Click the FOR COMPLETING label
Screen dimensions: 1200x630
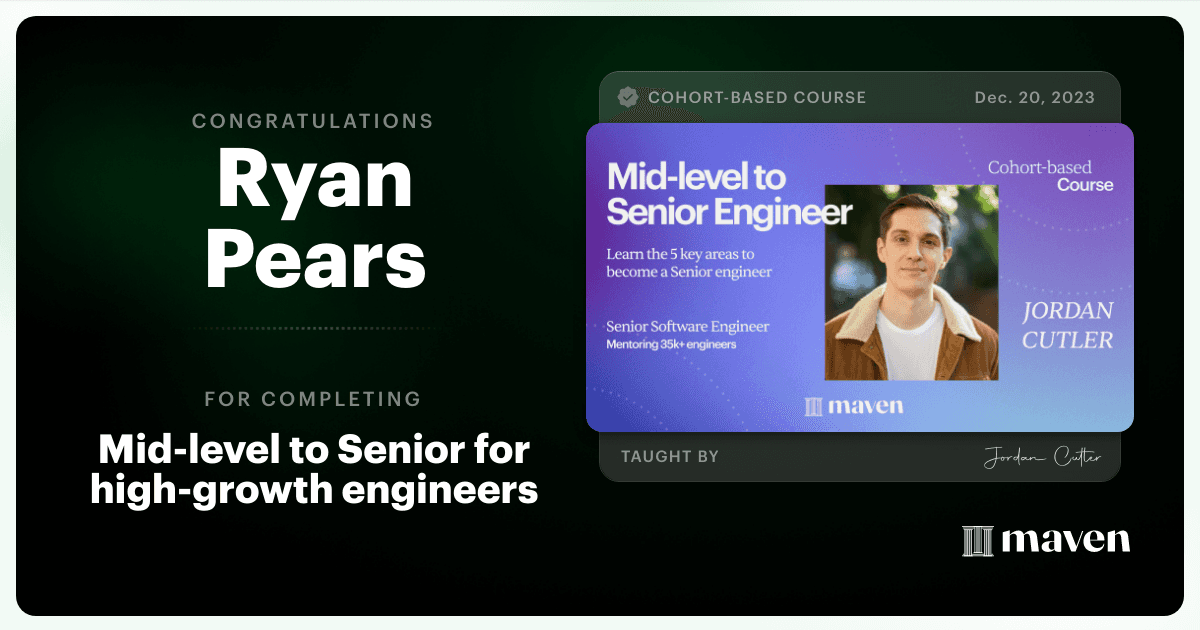coord(313,399)
